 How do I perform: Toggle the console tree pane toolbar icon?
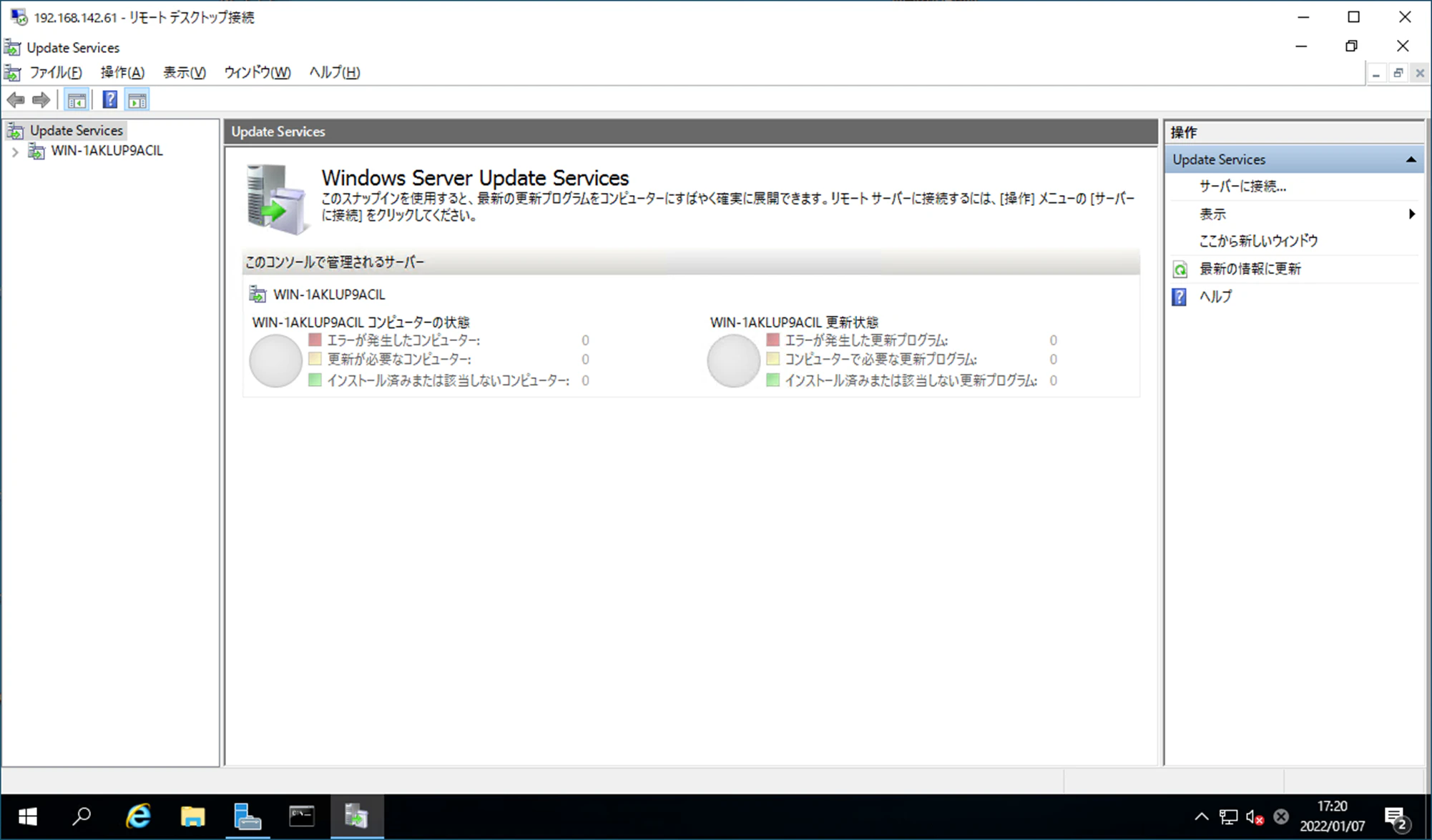[77, 100]
